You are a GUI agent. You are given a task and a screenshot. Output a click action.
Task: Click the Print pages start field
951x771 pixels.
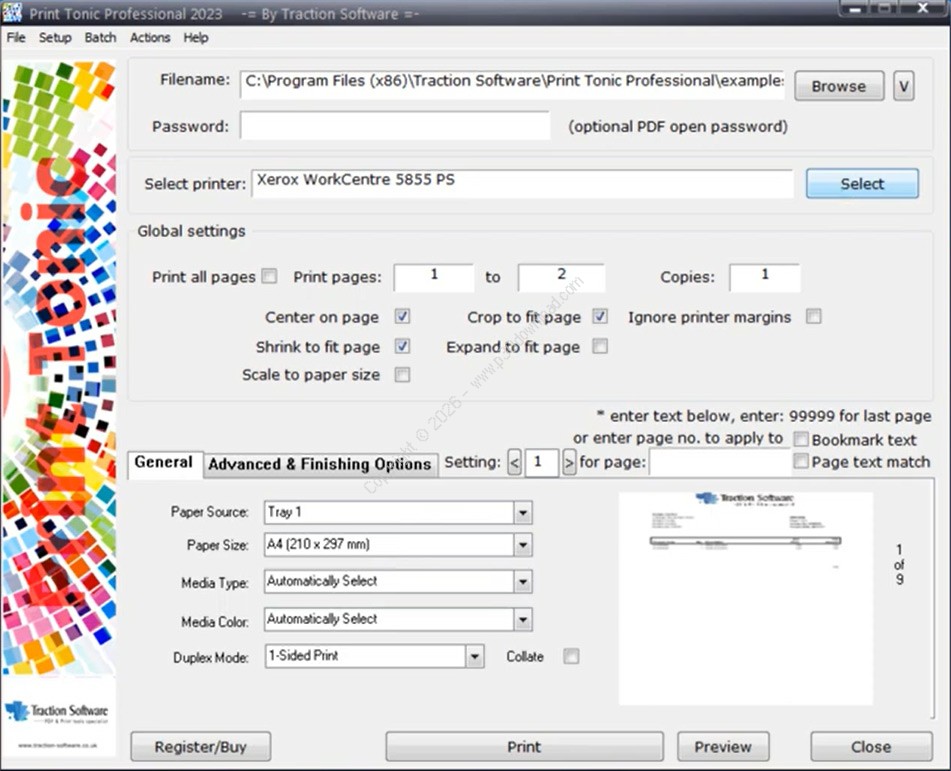(434, 277)
